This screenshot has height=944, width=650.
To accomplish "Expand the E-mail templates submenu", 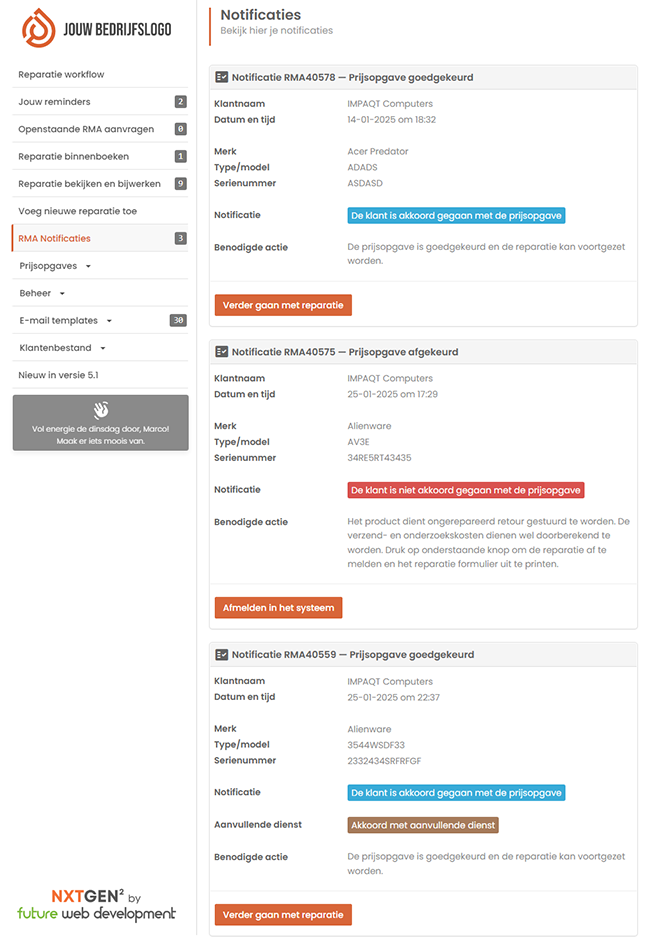I will [x=65, y=321].
